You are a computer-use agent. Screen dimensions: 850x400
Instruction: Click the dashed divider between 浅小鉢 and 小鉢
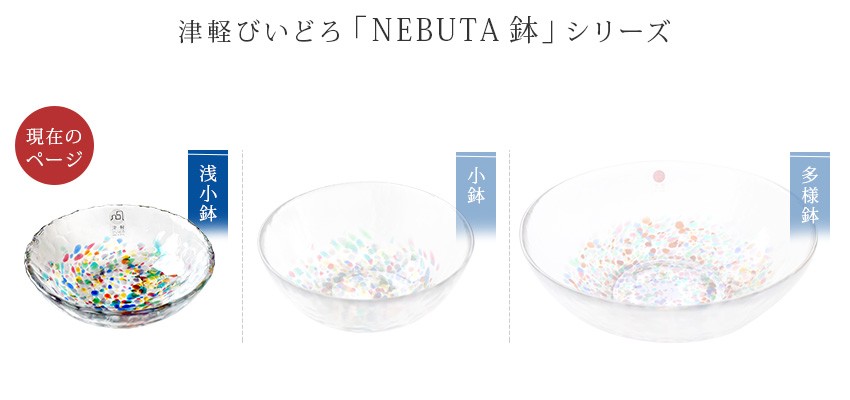pyautogui.click(x=242, y=246)
